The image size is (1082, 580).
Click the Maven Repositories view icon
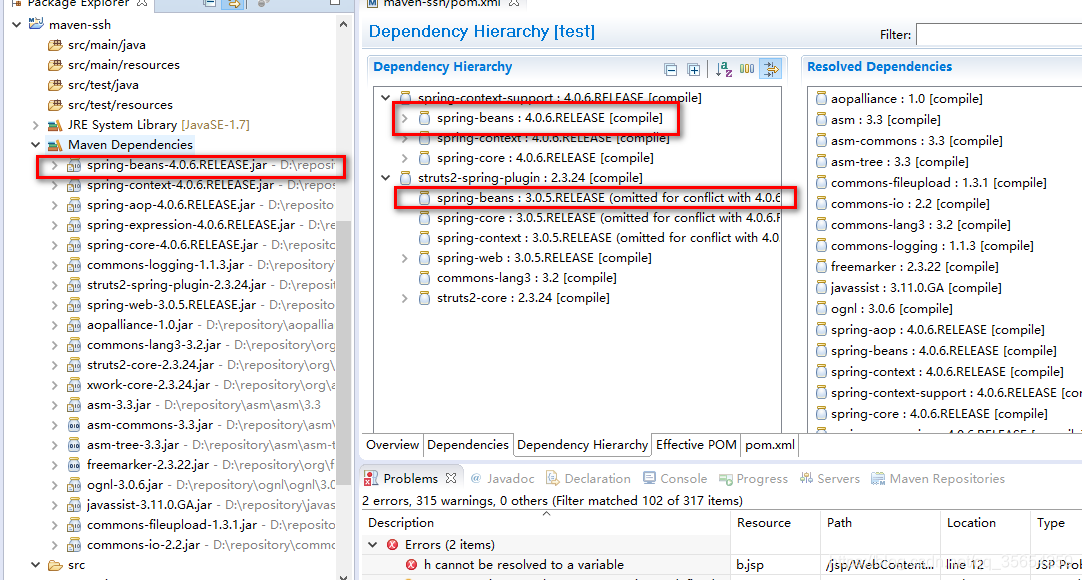(x=878, y=479)
